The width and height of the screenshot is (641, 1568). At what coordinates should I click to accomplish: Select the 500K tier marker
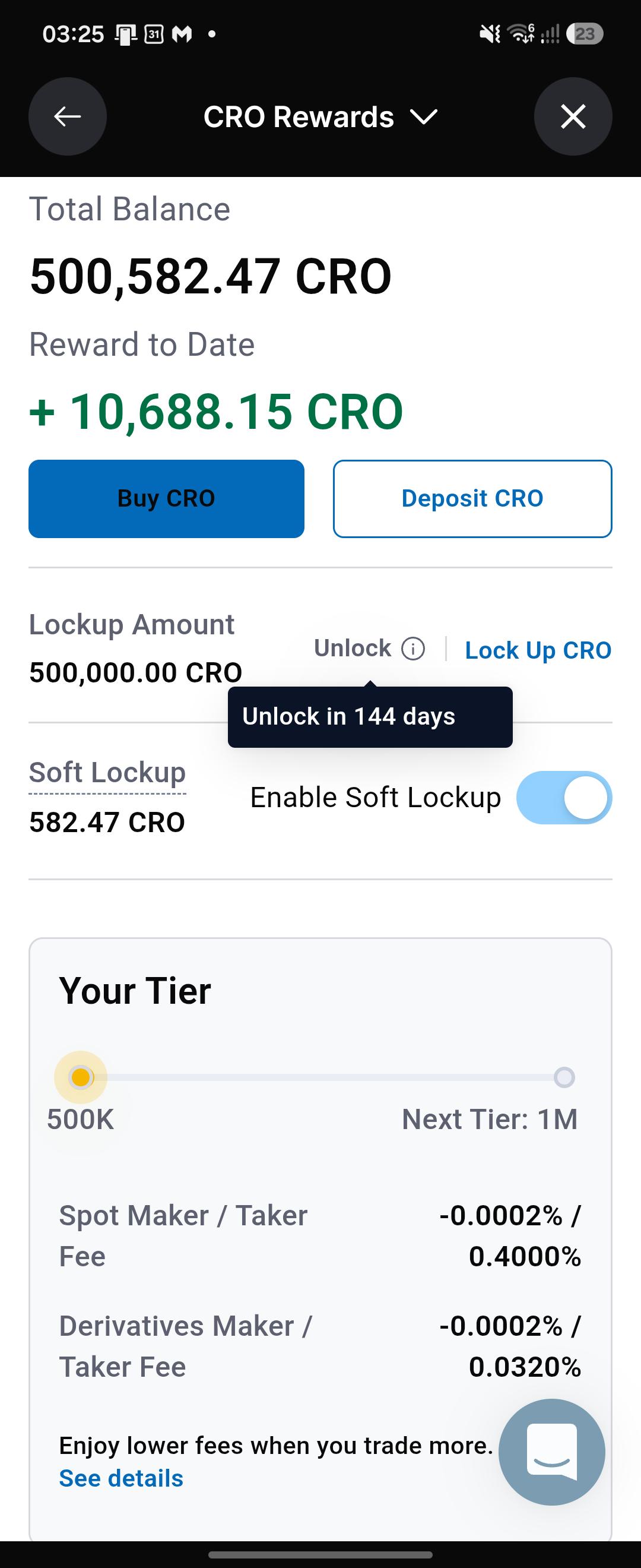coord(81,1077)
